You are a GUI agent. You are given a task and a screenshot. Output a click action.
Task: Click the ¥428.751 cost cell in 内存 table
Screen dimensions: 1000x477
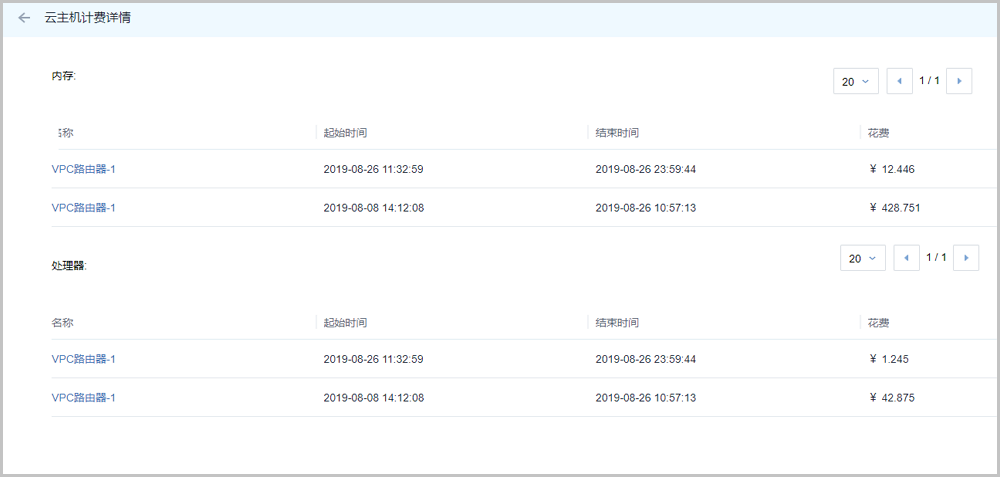[895, 208]
